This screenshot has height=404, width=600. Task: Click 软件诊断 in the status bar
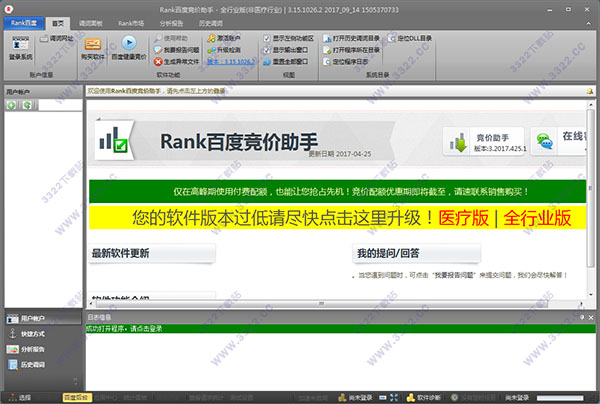tap(424, 397)
